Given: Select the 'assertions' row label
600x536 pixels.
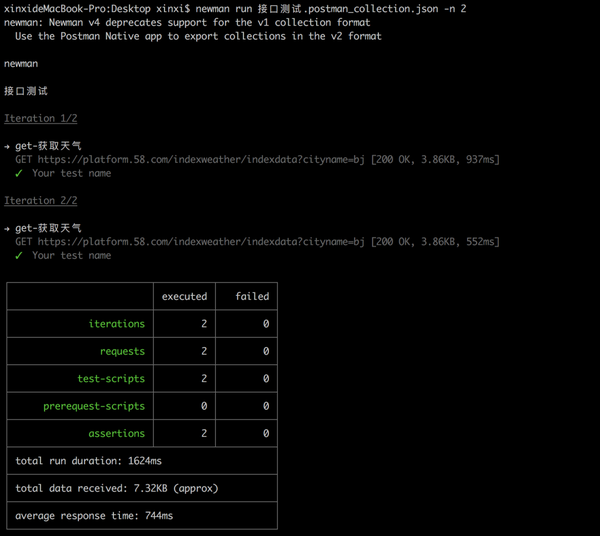Looking at the screenshot, I should [x=117, y=433].
